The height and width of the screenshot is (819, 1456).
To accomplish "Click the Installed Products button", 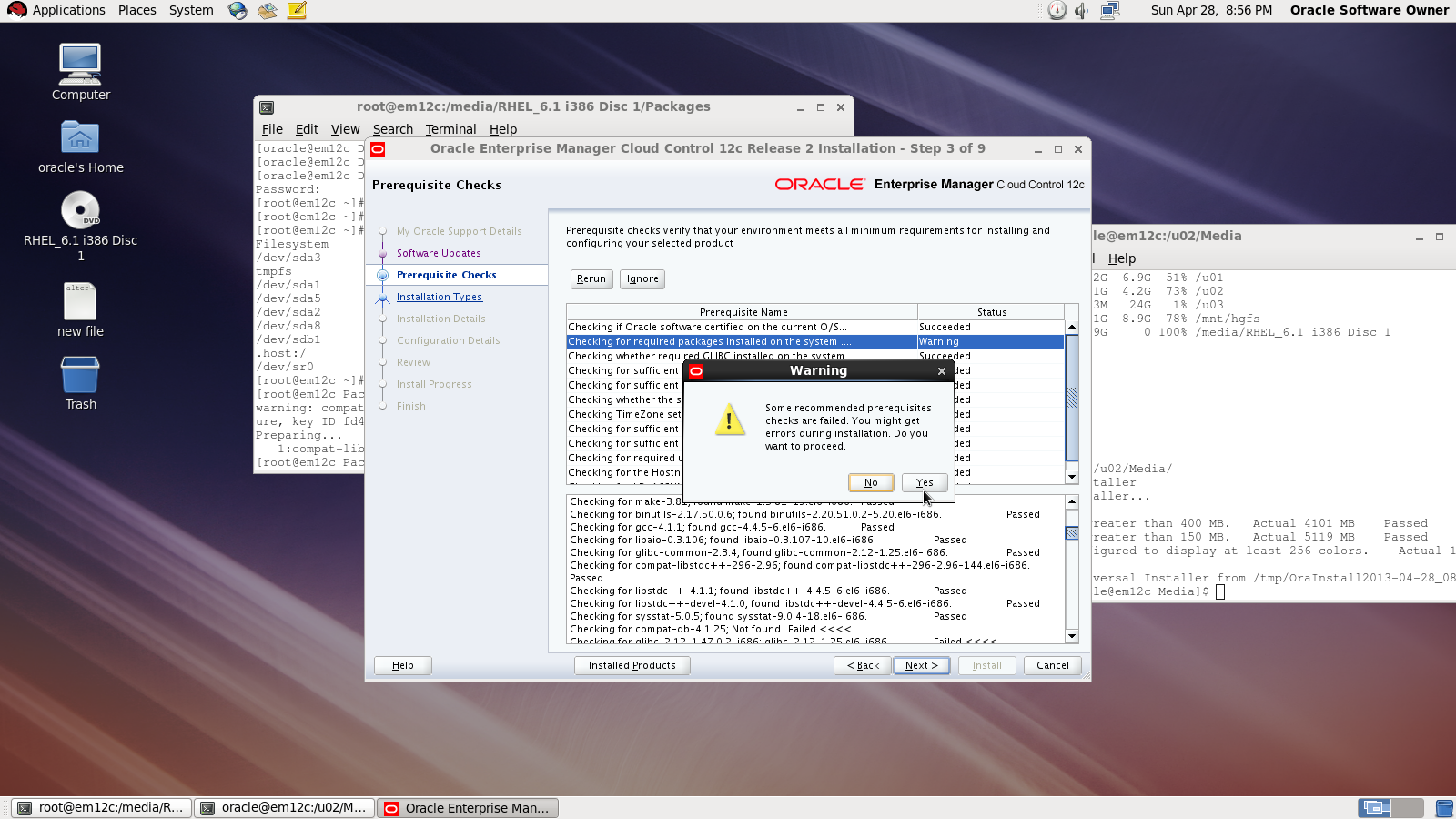I will pos(632,665).
